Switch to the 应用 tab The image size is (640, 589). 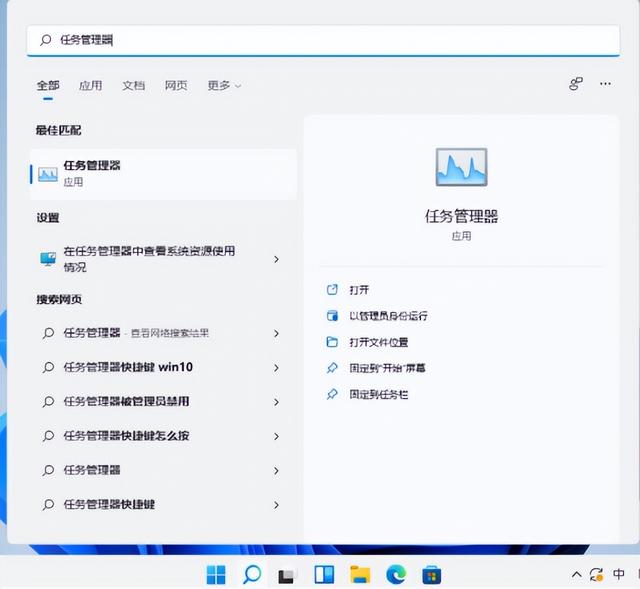pyautogui.click(x=91, y=85)
